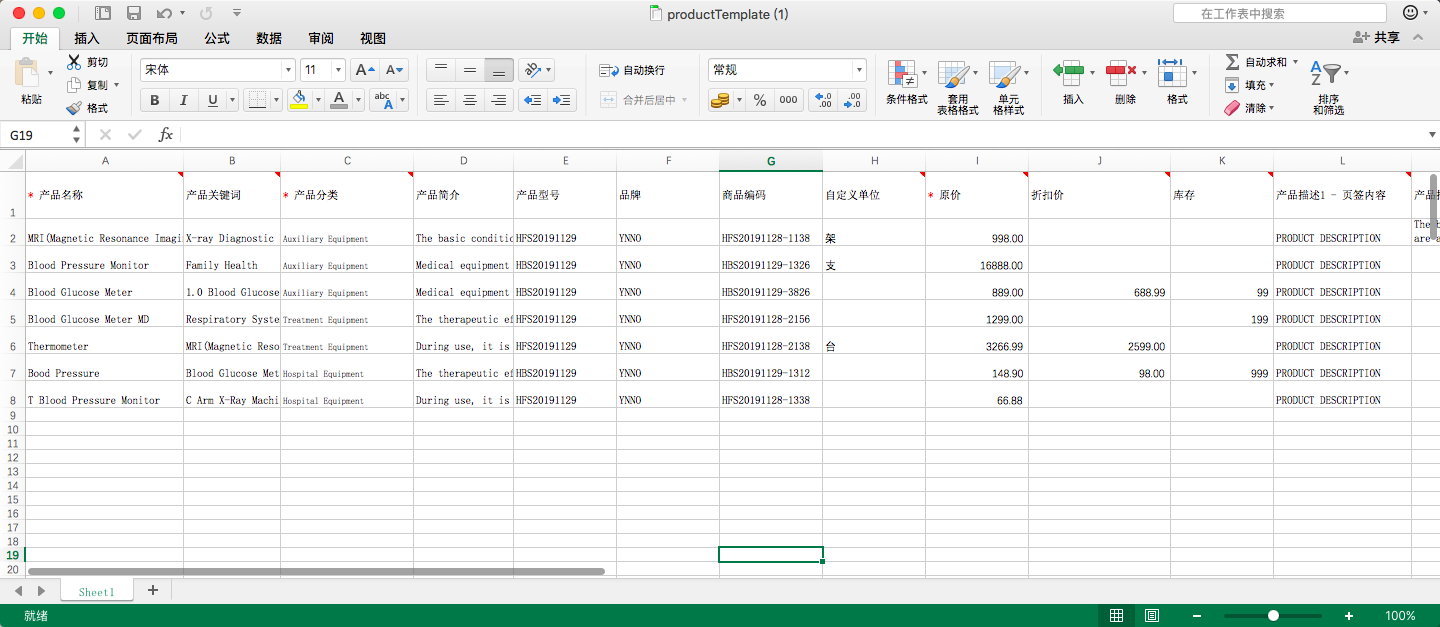Switch to Page Layout view in status bar
Image resolution: width=1440 pixels, height=627 pixels.
1151,616
